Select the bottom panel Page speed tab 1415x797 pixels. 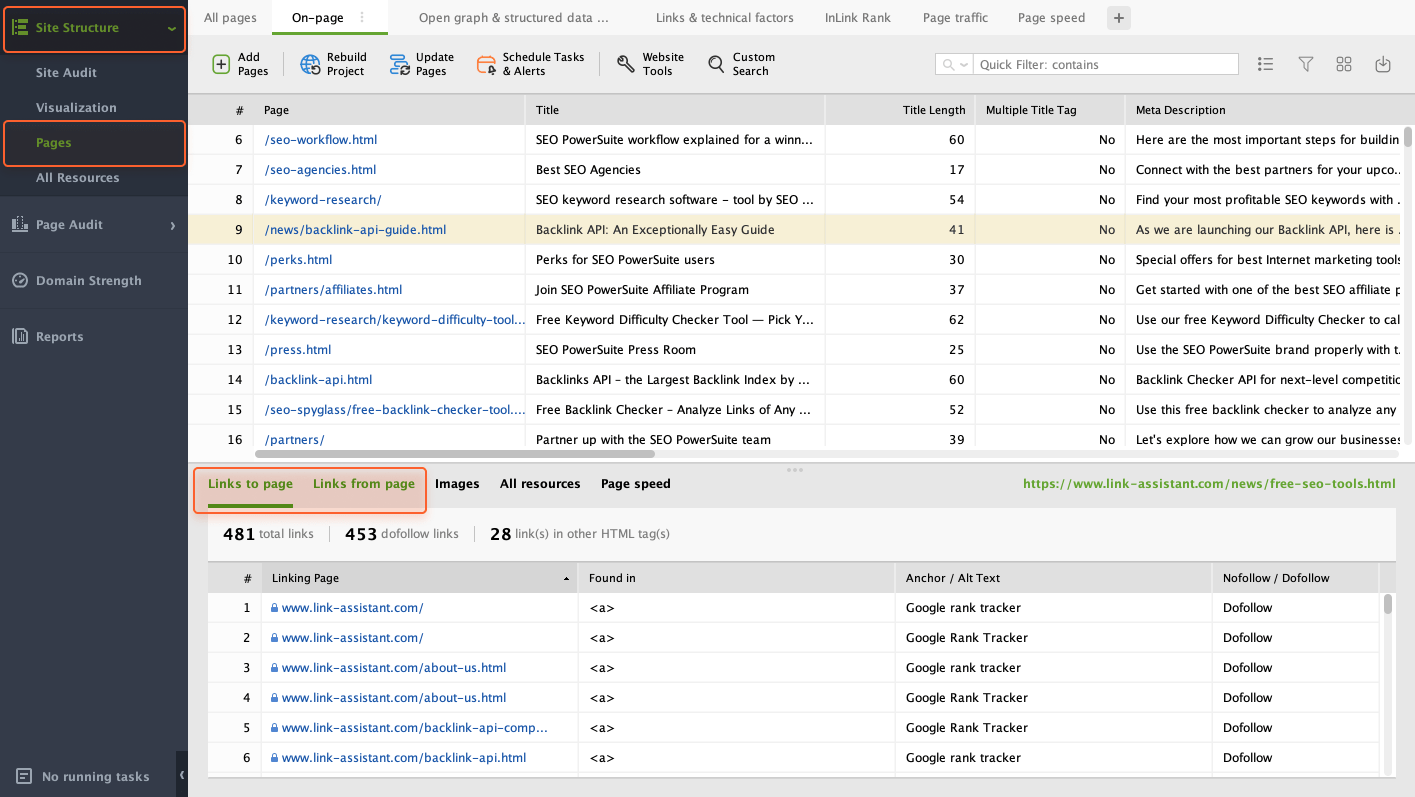636,483
